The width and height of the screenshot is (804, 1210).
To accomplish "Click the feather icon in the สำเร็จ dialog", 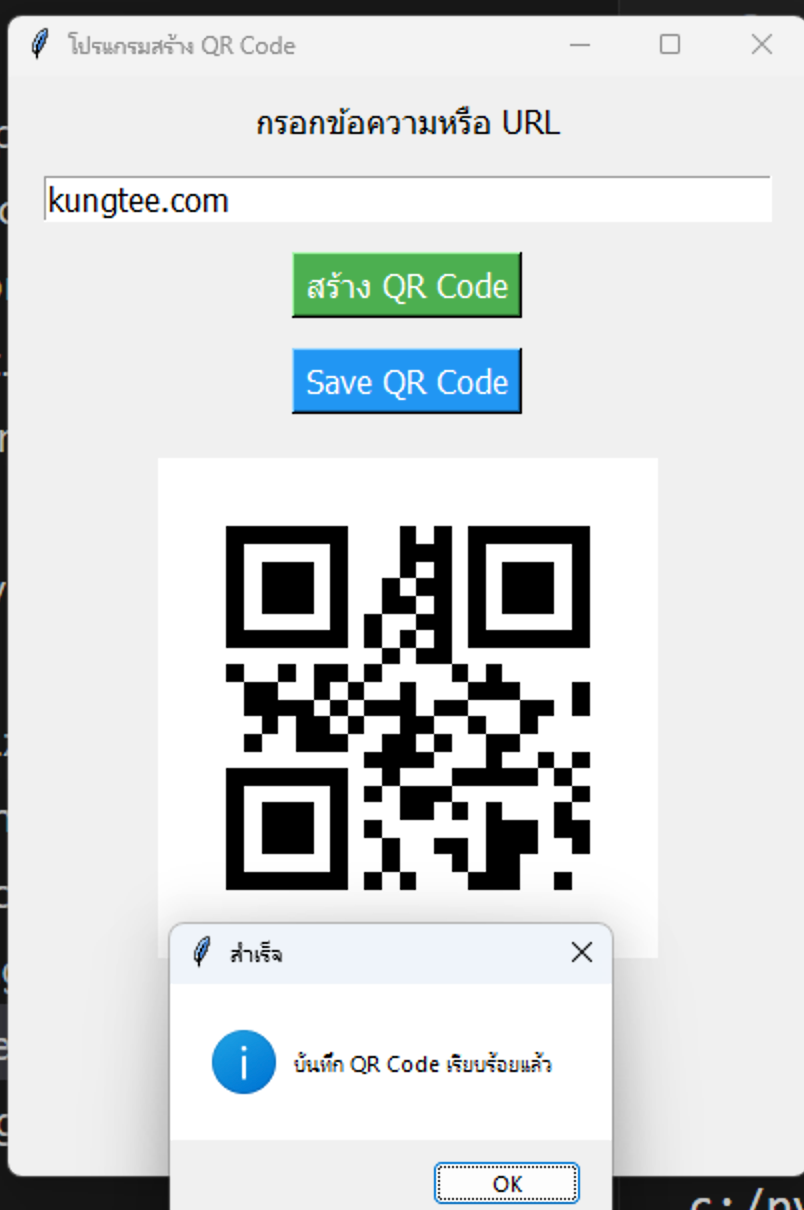I will (x=202, y=953).
